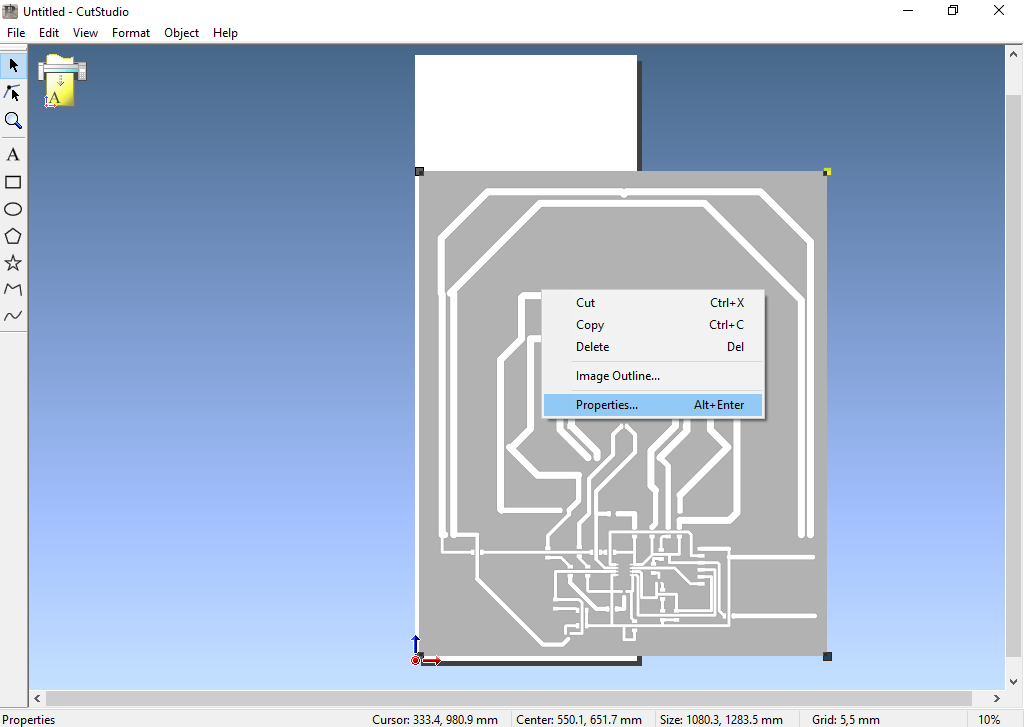Select the arrow selection tool
Screen dimensions: 1024x727
pyautogui.click(x=13, y=65)
